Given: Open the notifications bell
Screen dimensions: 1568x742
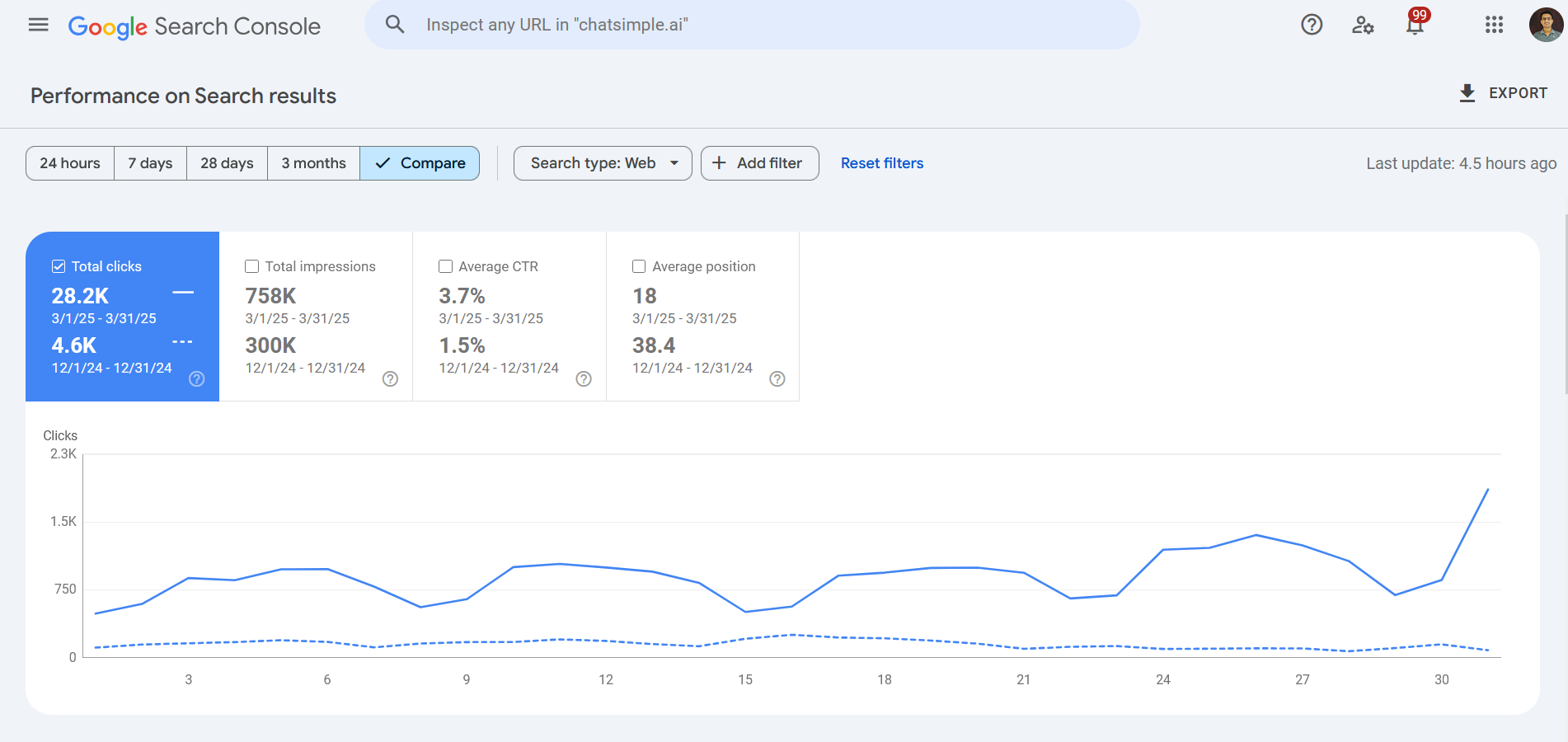Looking at the screenshot, I should (1414, 26).
